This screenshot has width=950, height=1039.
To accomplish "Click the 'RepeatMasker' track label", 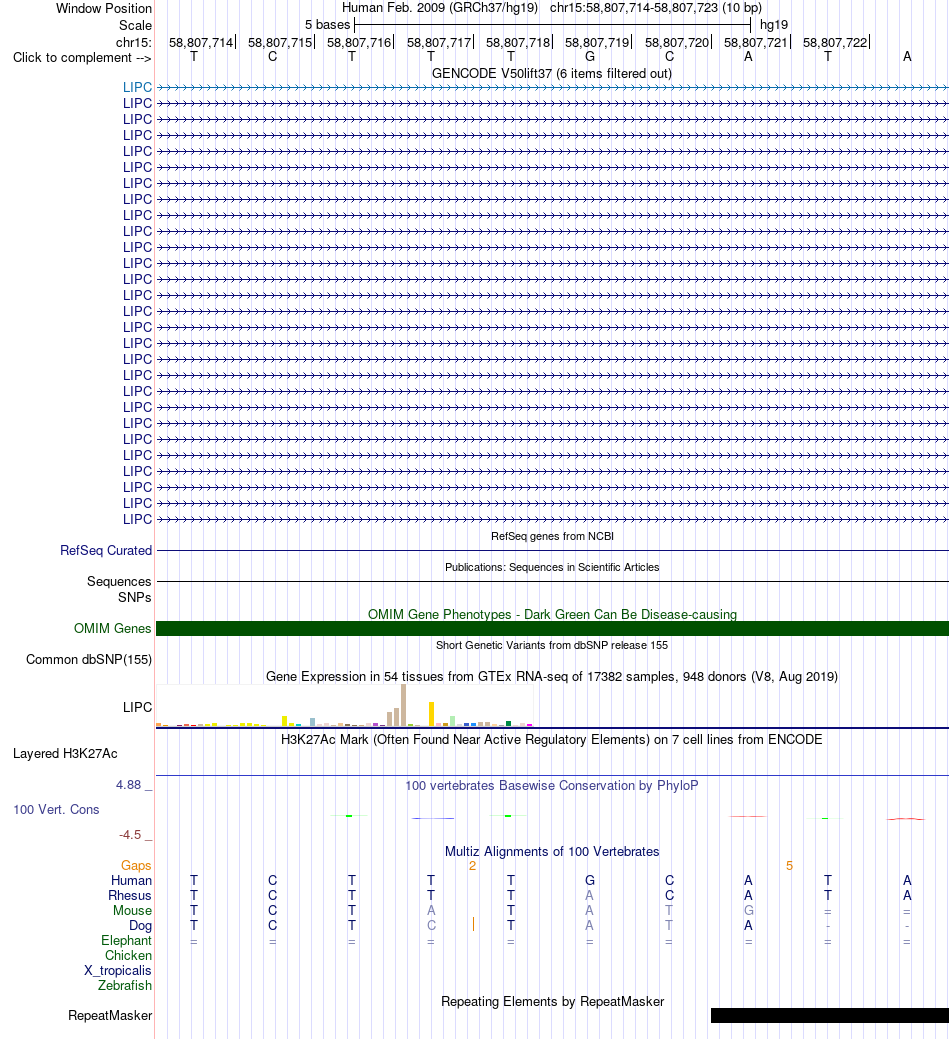I will (x=110, y=1016).
